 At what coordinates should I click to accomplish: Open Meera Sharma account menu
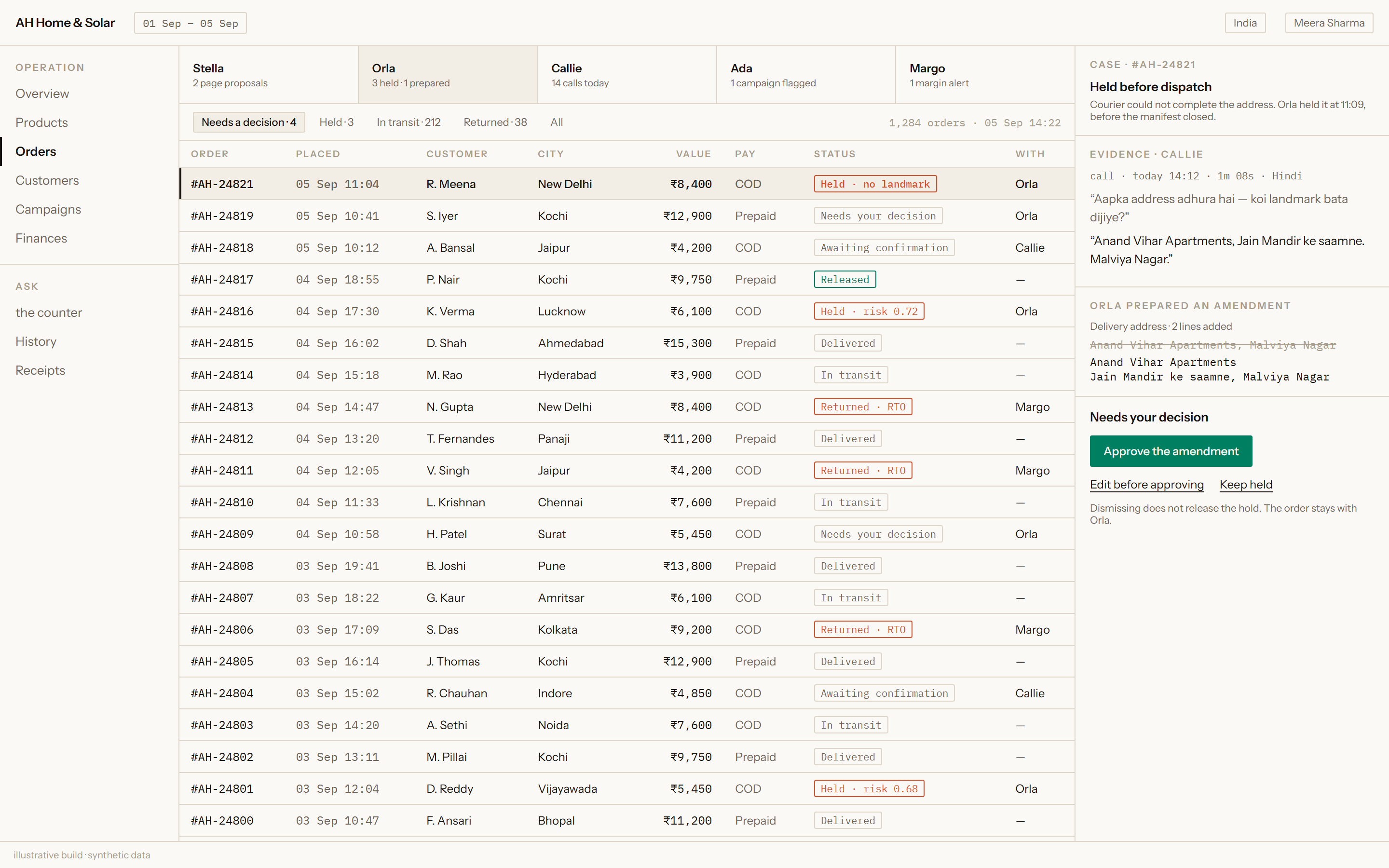pyautogui.click(x=1329, y=23)
